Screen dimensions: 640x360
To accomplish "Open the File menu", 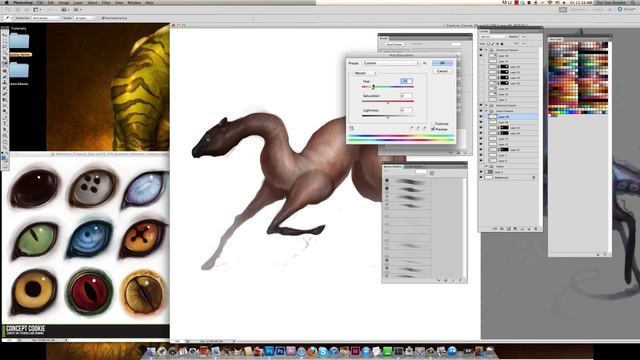I will tap(40, 3).
